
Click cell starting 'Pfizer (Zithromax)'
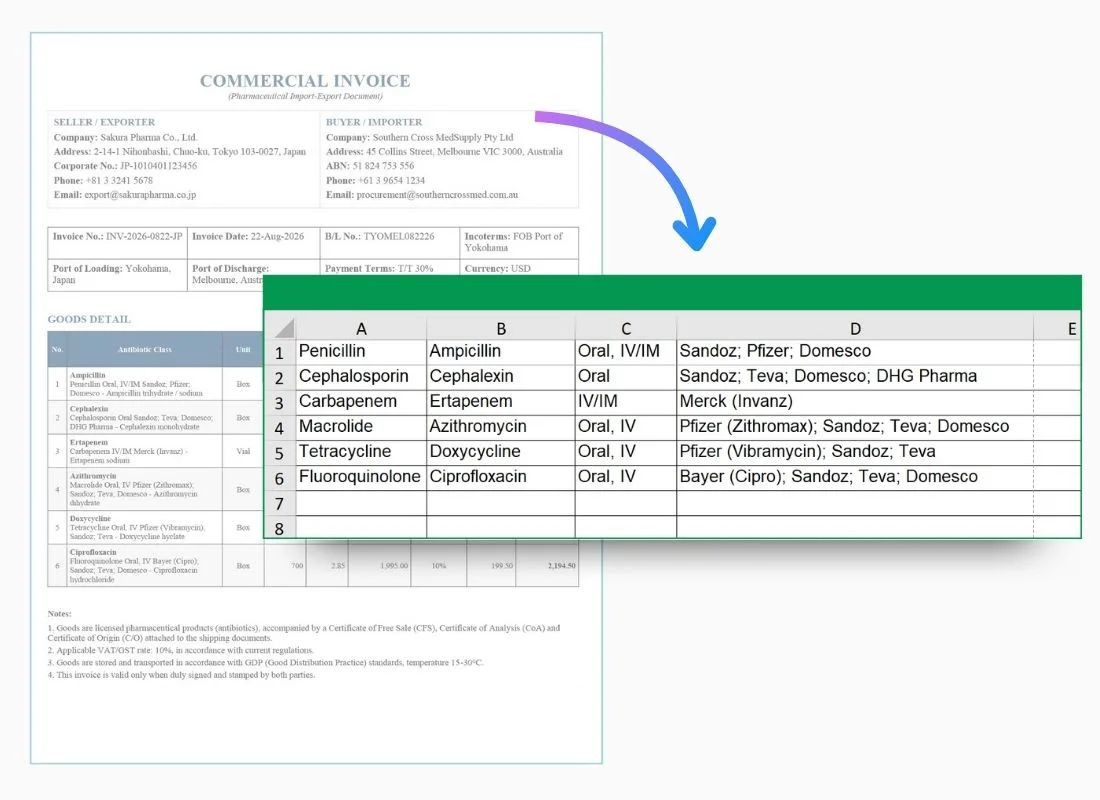click(x=855, y=427)
